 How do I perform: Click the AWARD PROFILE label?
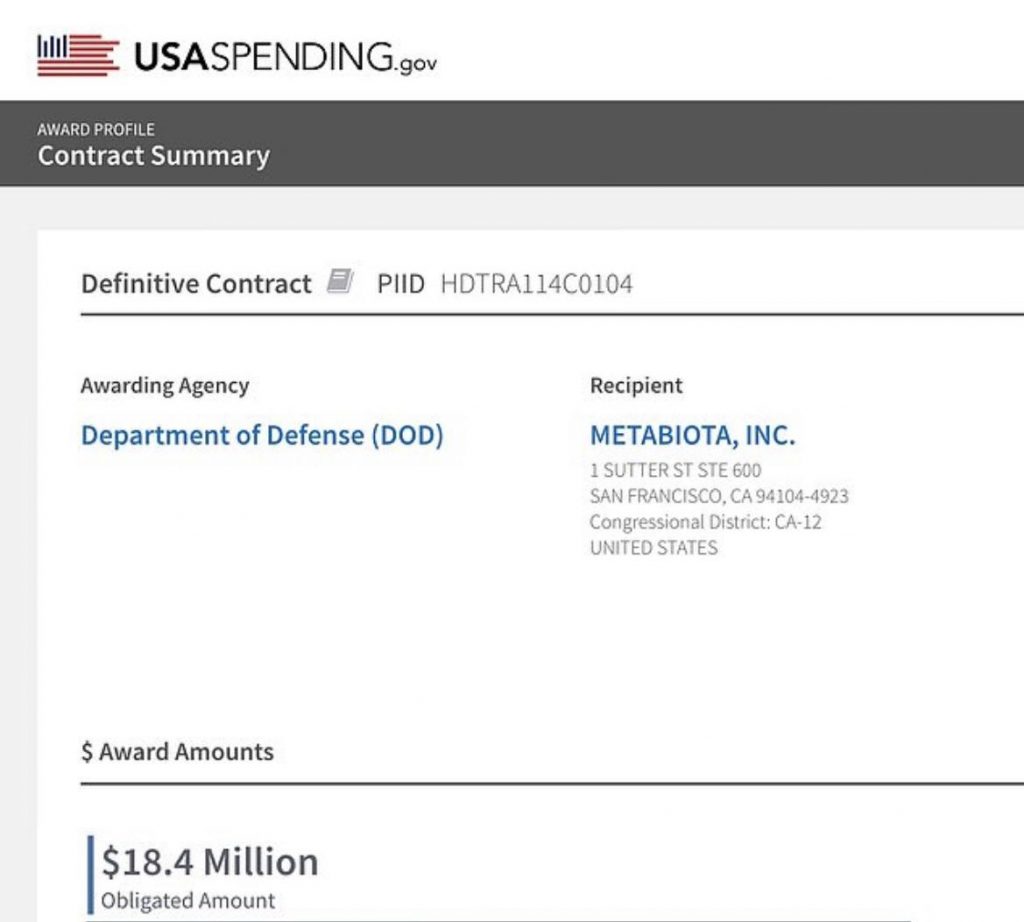coord(96,129)
